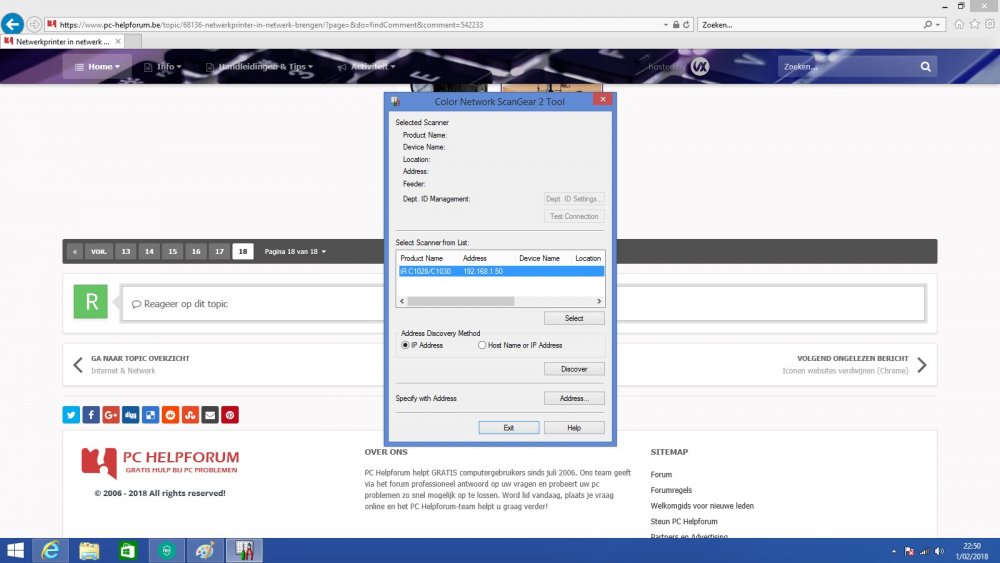Screen dimensions: 1000x563
Task: Open the Paint app in taskbar
Action: (x=205, y=550)
